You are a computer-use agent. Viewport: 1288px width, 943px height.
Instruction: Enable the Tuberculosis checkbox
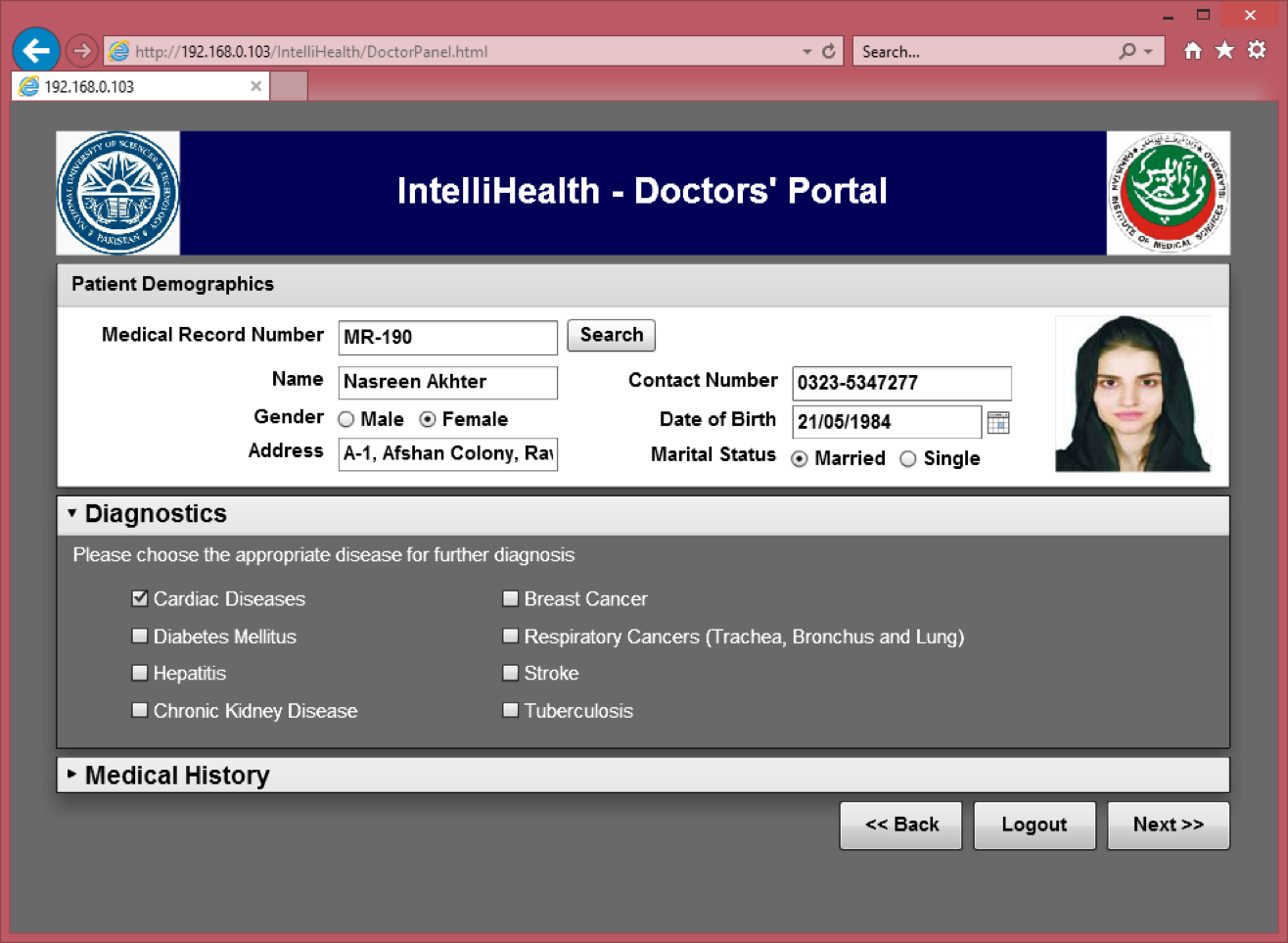510,711
